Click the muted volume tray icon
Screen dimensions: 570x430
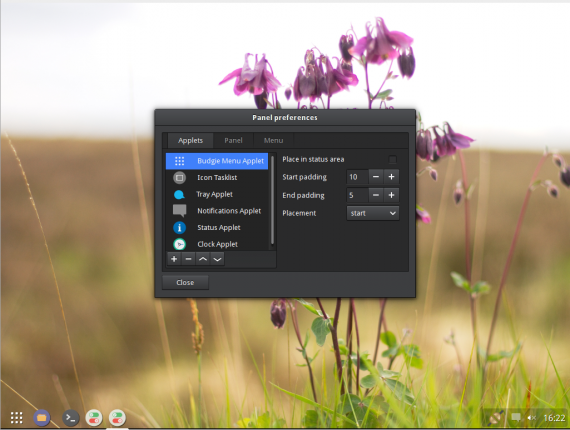(531, 418)
